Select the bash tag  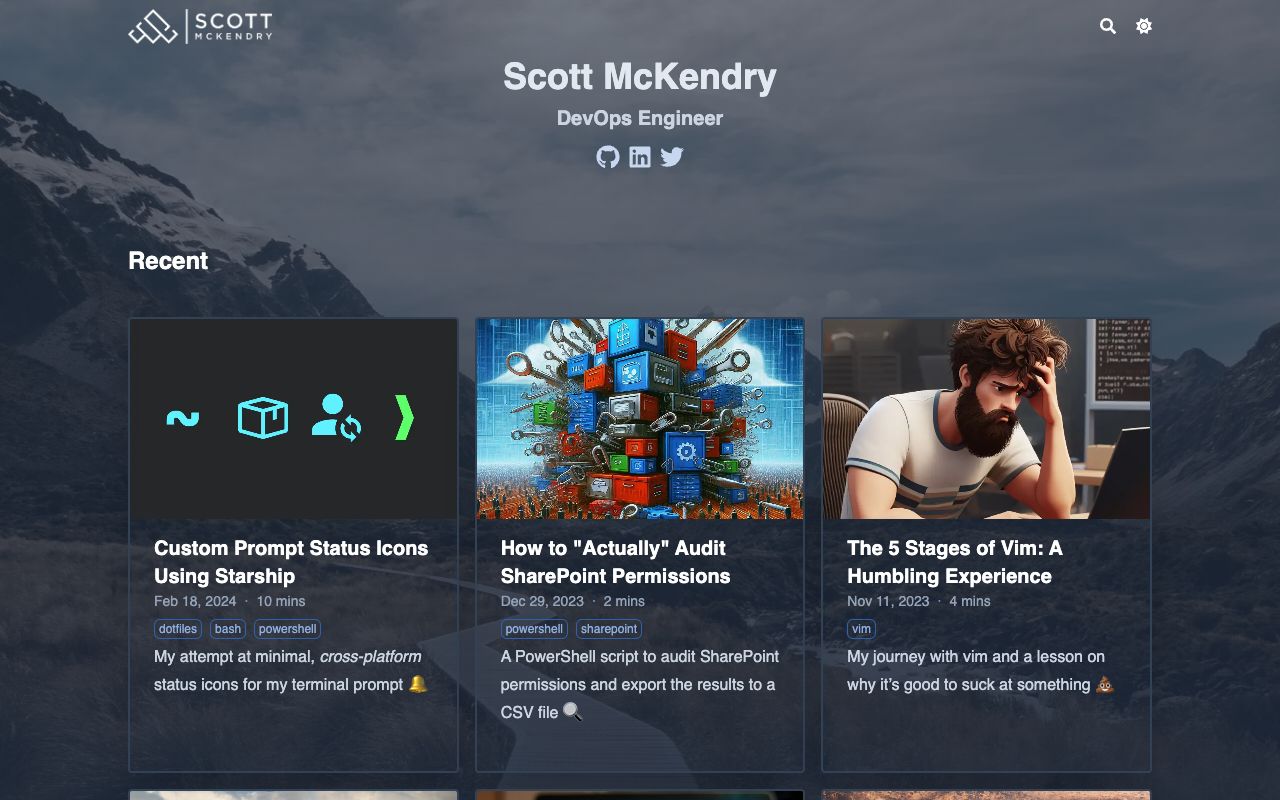(x=228, y=629)
